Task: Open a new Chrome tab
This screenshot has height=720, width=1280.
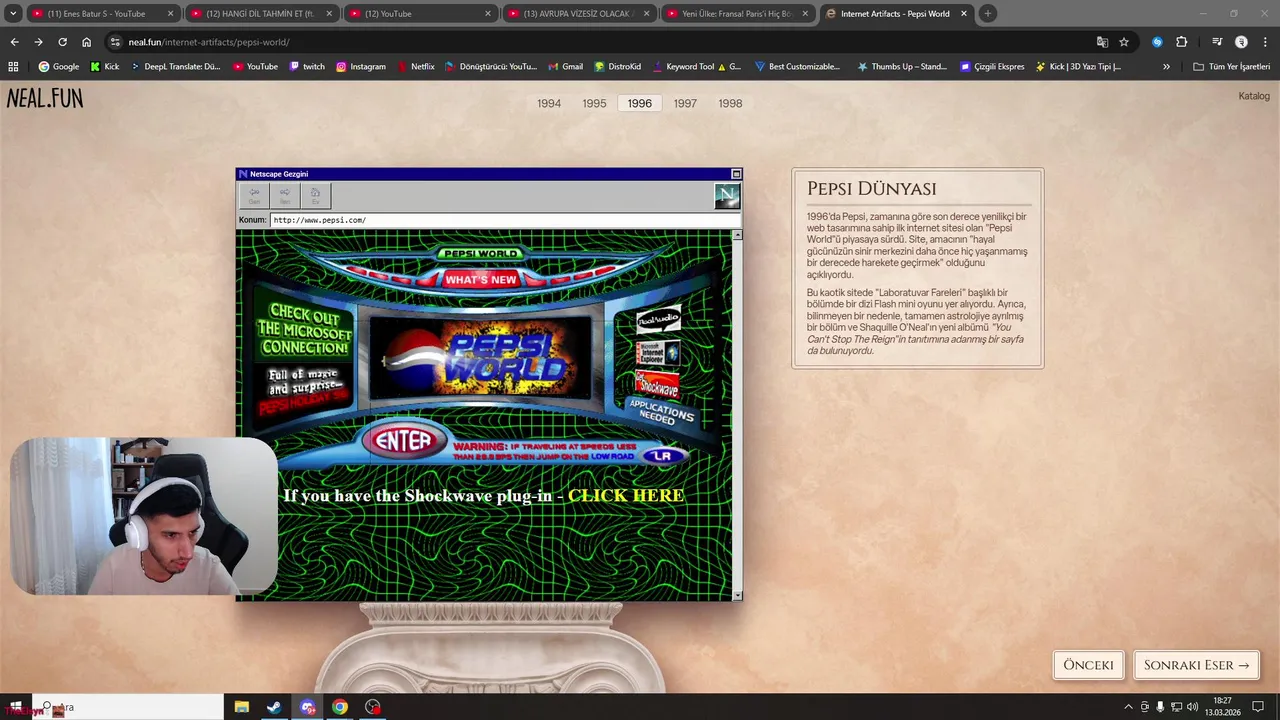Action: point(987,14)
